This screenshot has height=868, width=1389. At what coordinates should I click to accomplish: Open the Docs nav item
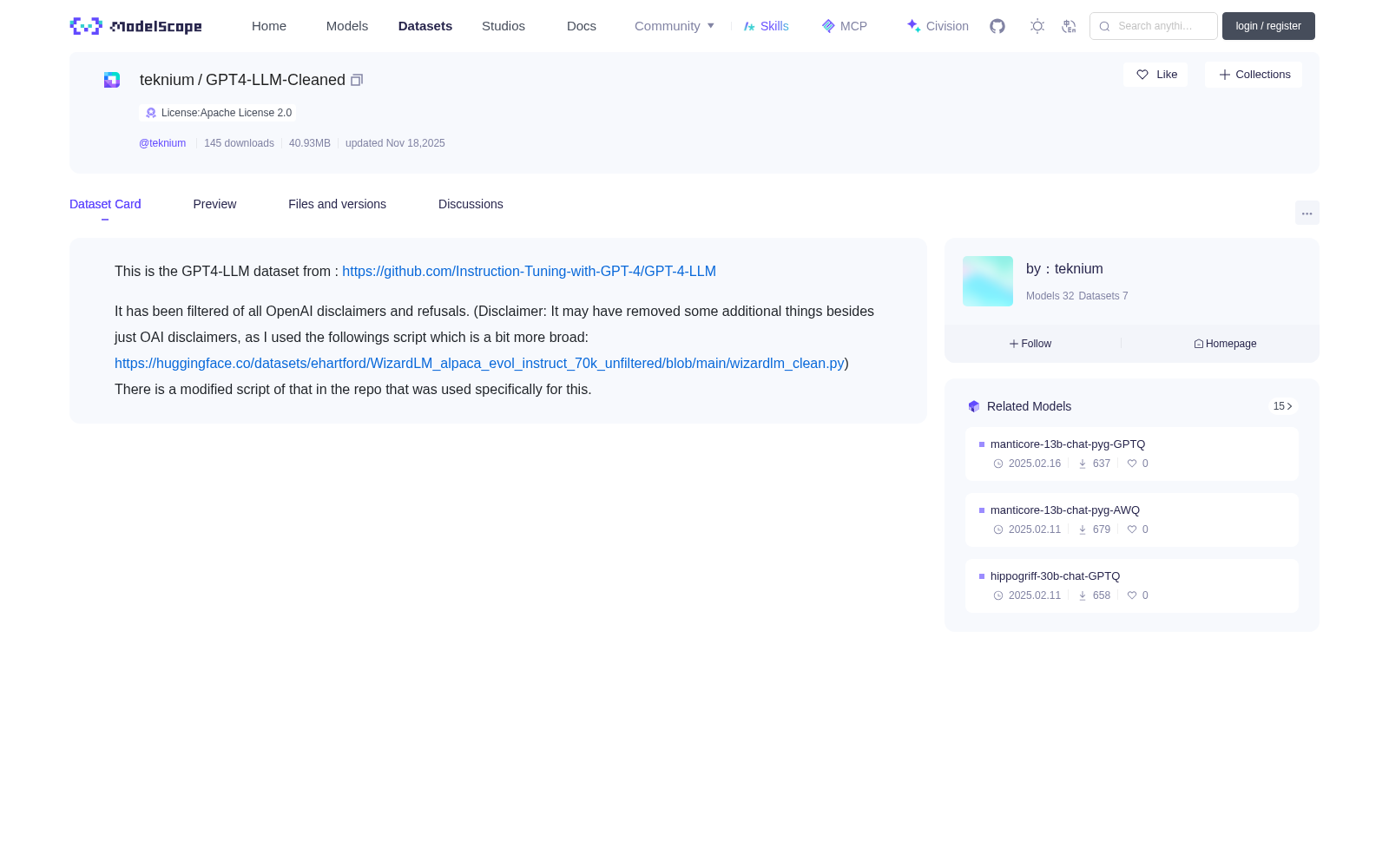coord(582,26)
